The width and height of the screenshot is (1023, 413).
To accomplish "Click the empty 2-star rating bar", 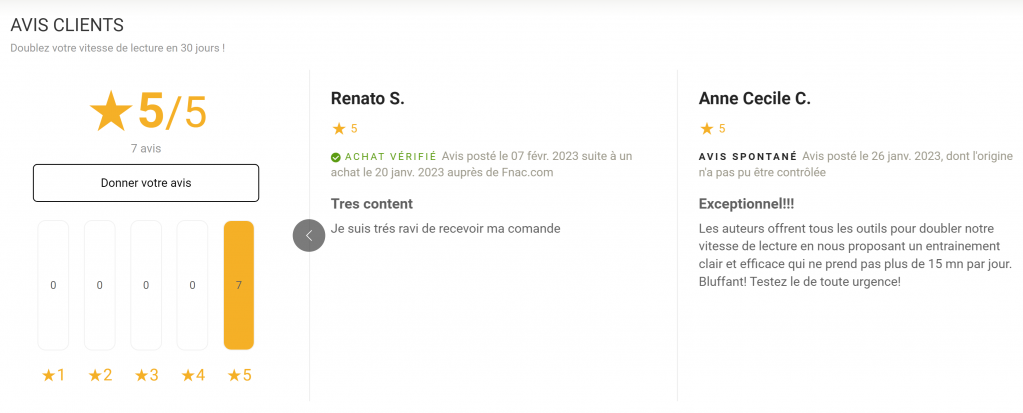I will point(100,286).
